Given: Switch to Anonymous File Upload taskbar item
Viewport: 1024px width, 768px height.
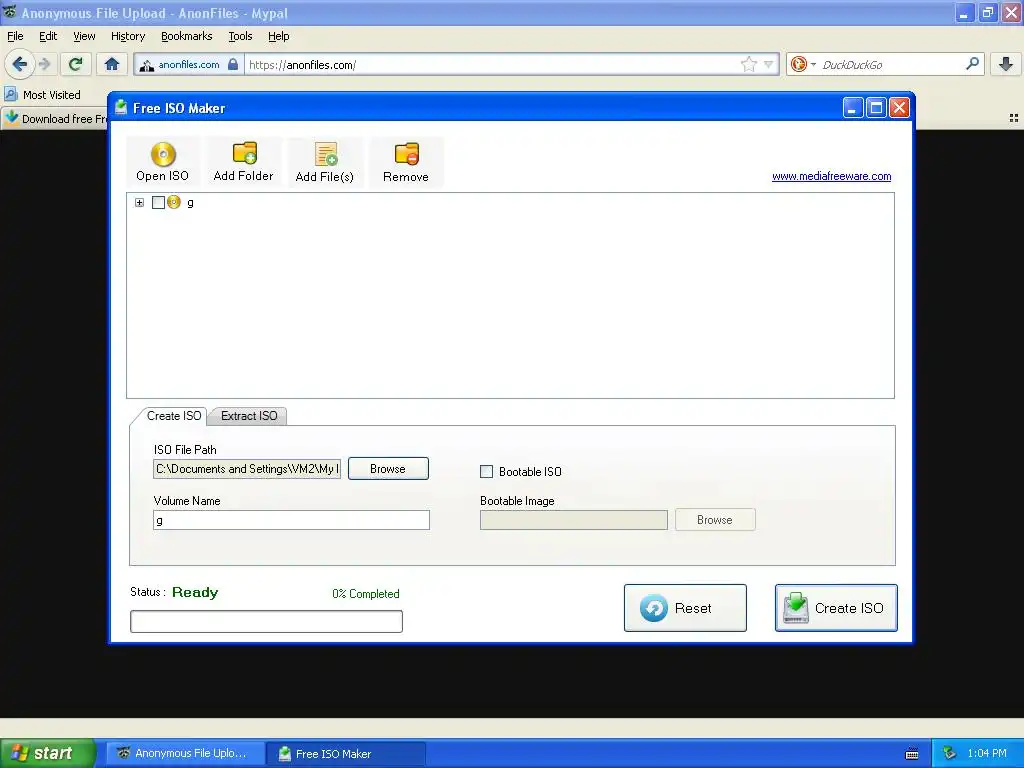Looking at the screenshot, I should tap(185, 753).
